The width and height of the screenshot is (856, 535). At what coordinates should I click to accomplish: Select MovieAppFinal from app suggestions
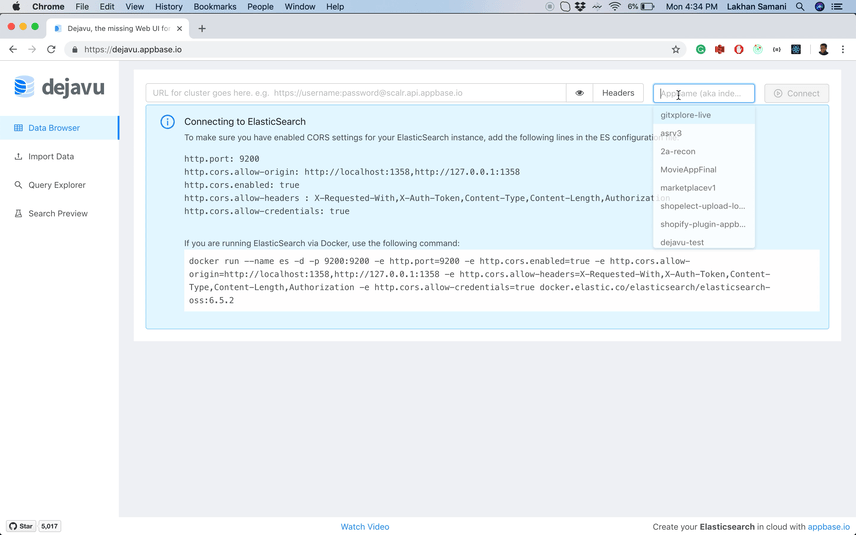(704, 169)
